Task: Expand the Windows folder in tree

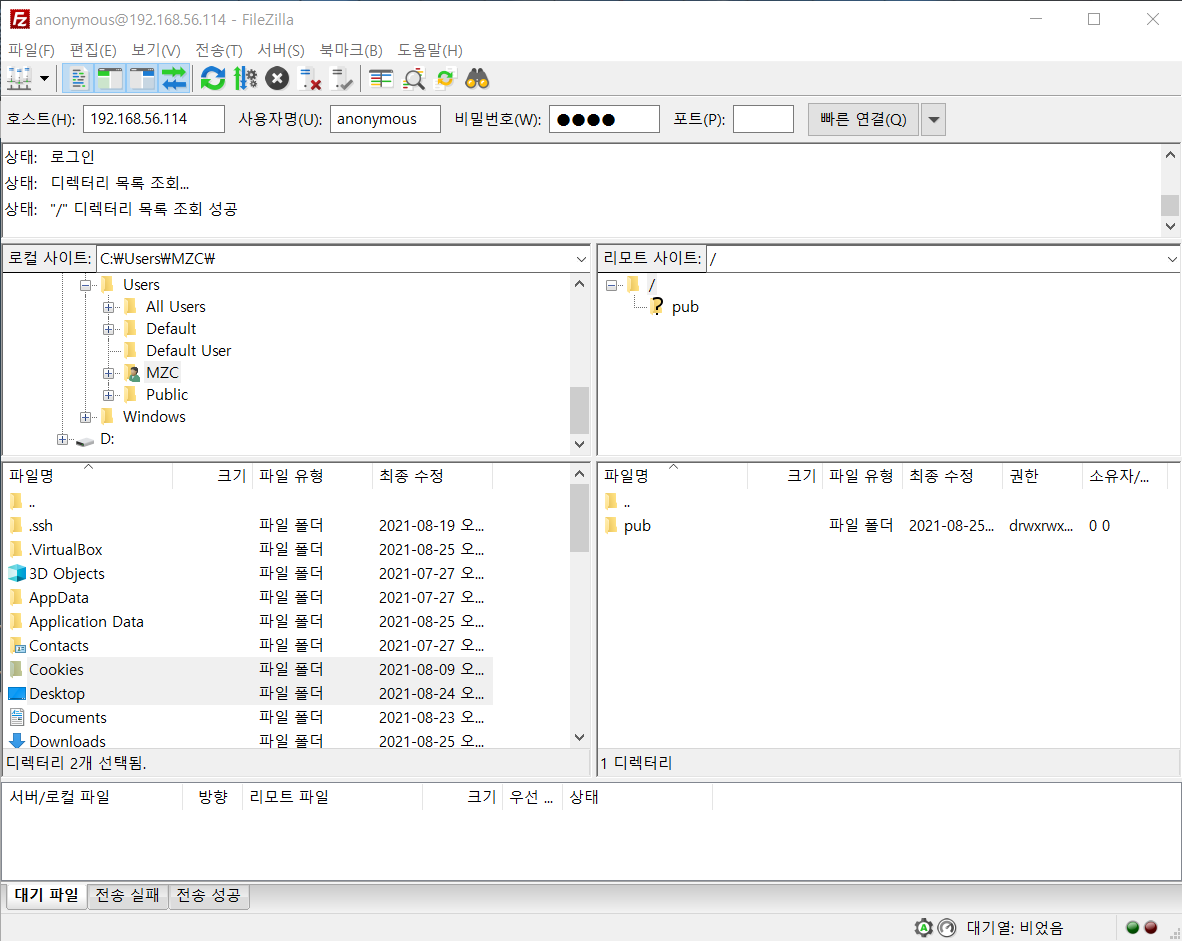Action: point(85,417)
